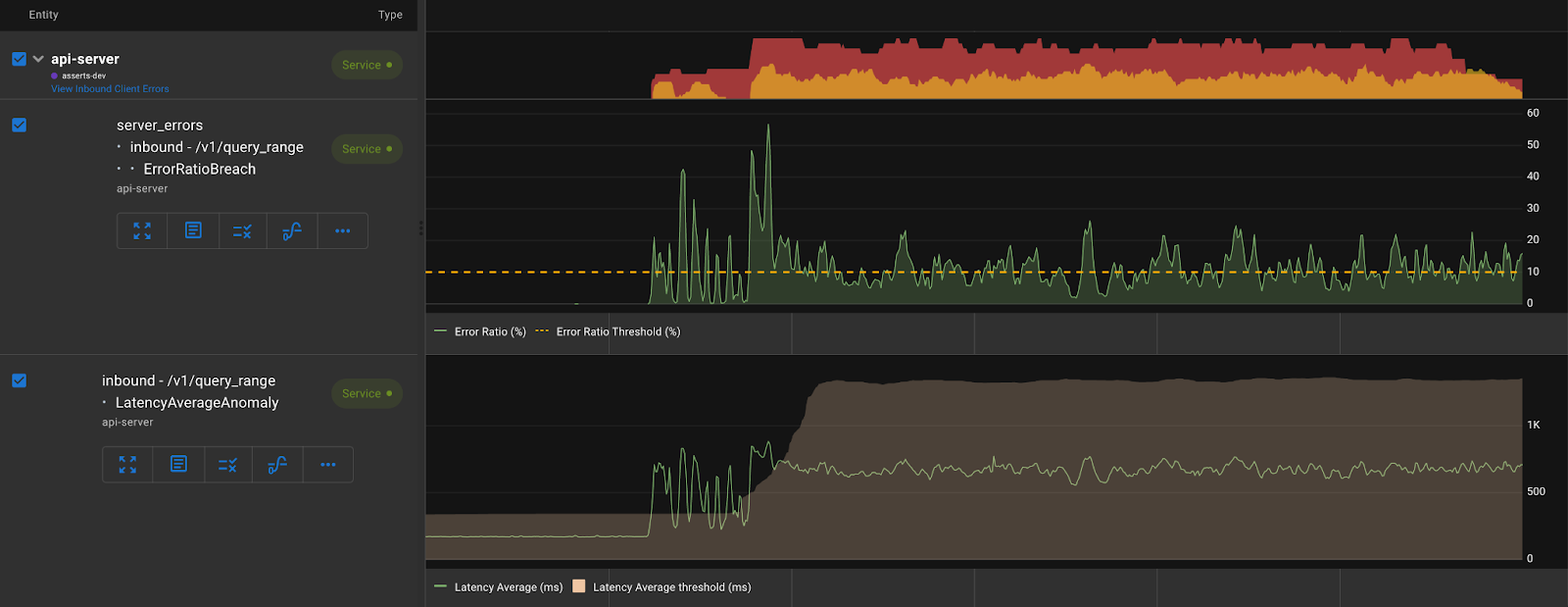Click filter-clear icon in server_errors row
The width and height of the screenshot is (1568, 607).
tap(242, 231)
